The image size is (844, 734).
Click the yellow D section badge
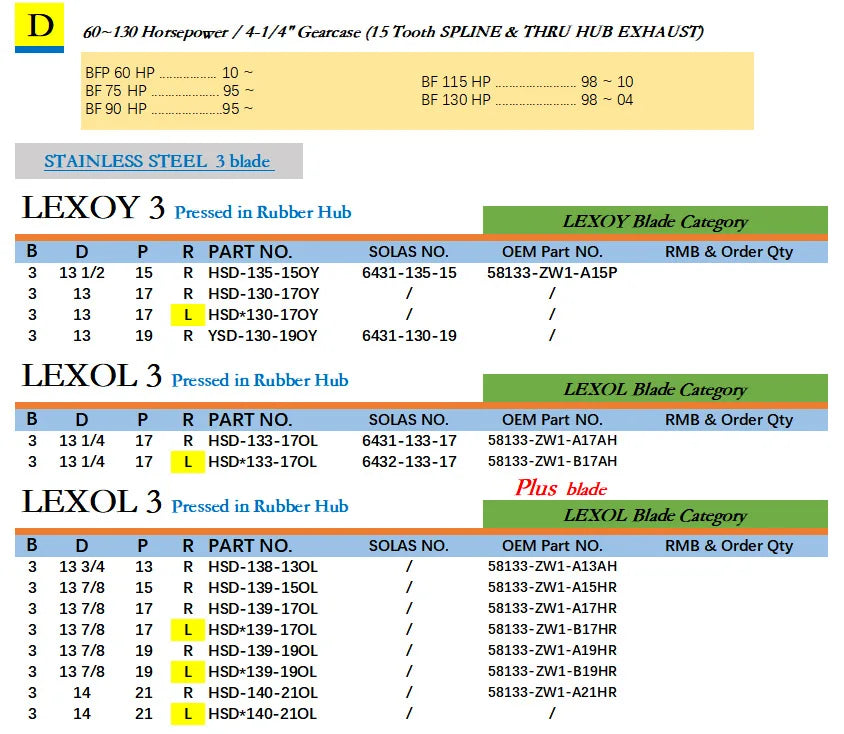(39, 27)
